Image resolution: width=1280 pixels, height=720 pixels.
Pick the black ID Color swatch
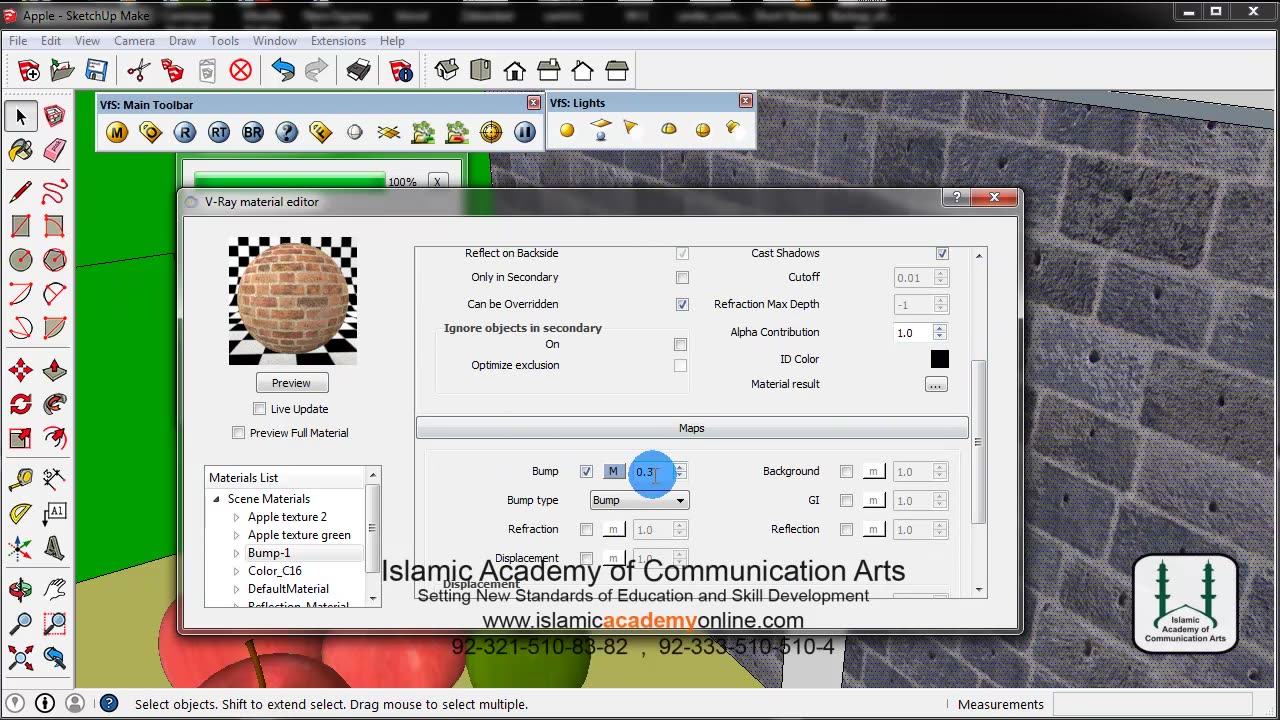coord(939,359)
